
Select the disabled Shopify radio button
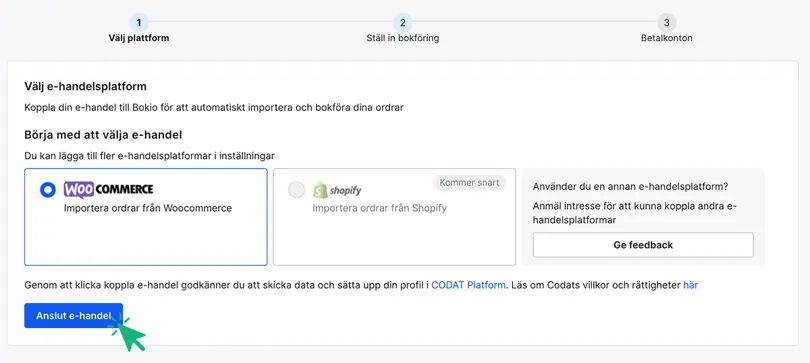click(297, 190)
